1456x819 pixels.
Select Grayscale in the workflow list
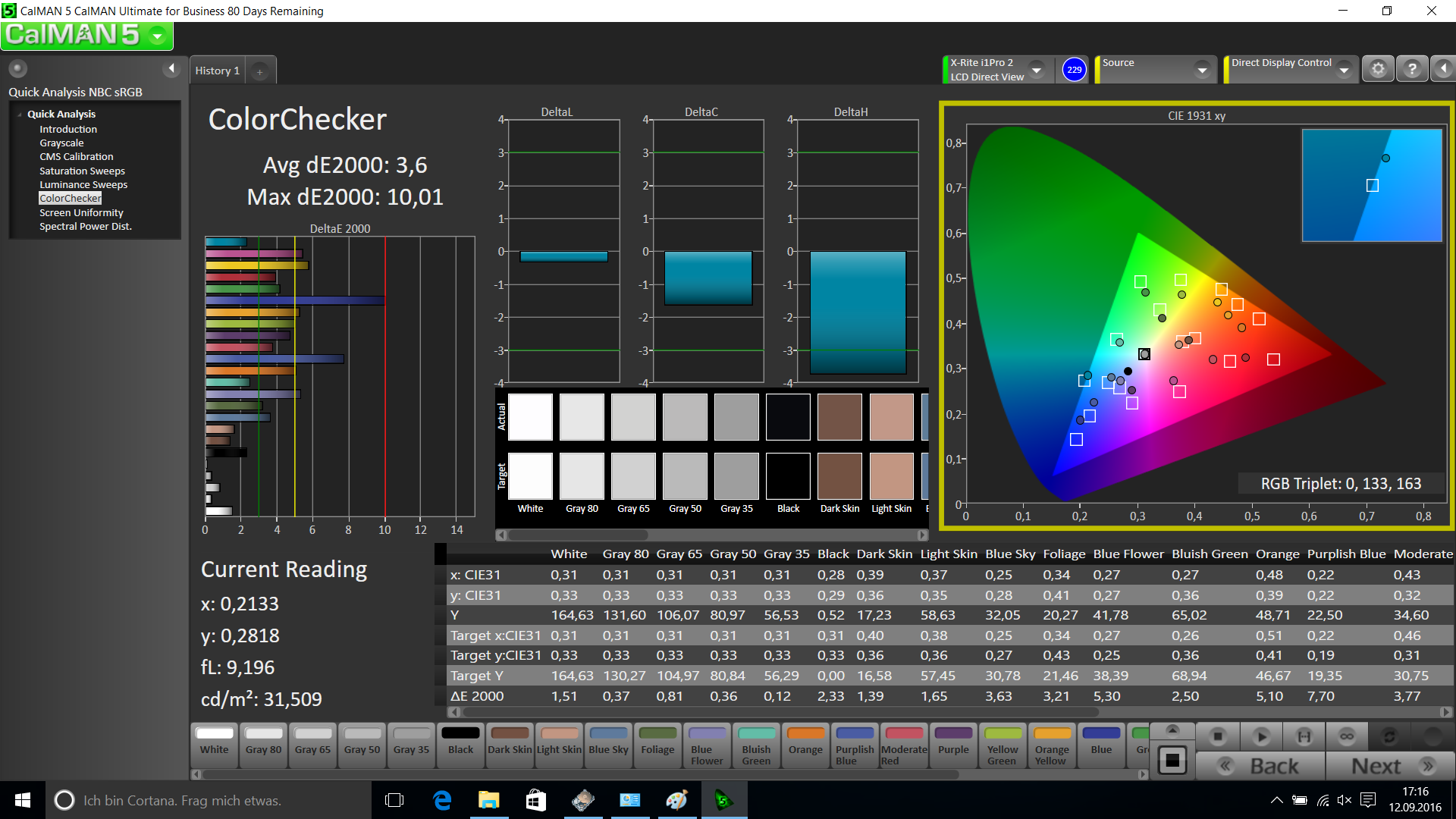[61, 143]
